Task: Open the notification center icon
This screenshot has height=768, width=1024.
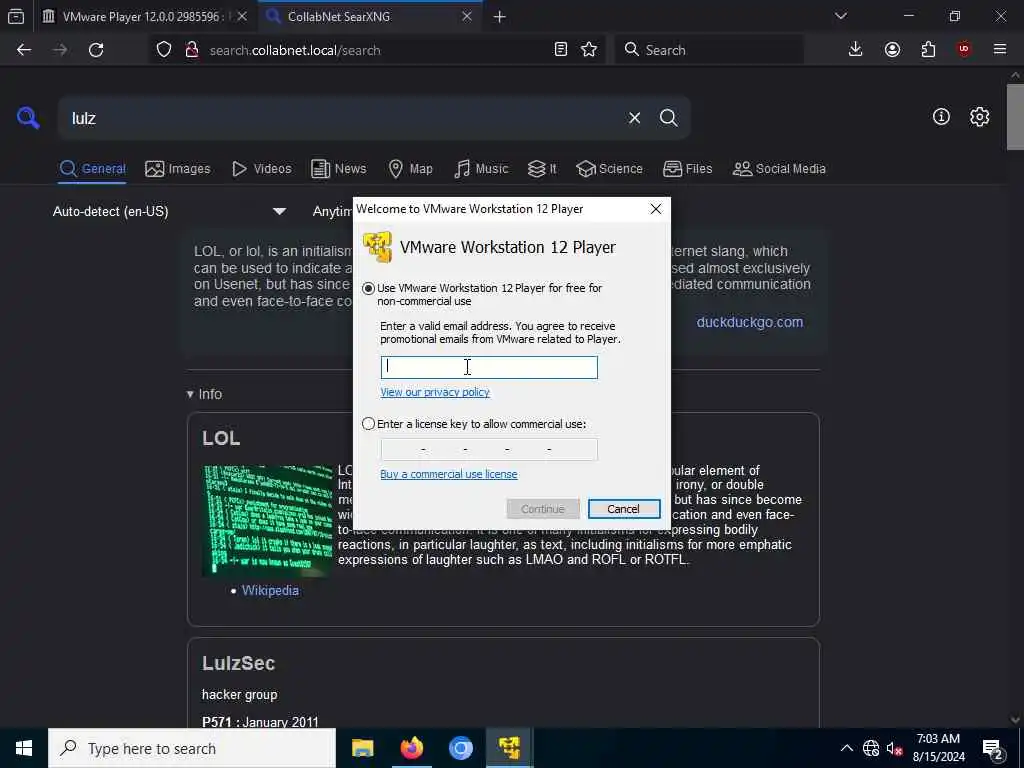Action: click(993, 749)
